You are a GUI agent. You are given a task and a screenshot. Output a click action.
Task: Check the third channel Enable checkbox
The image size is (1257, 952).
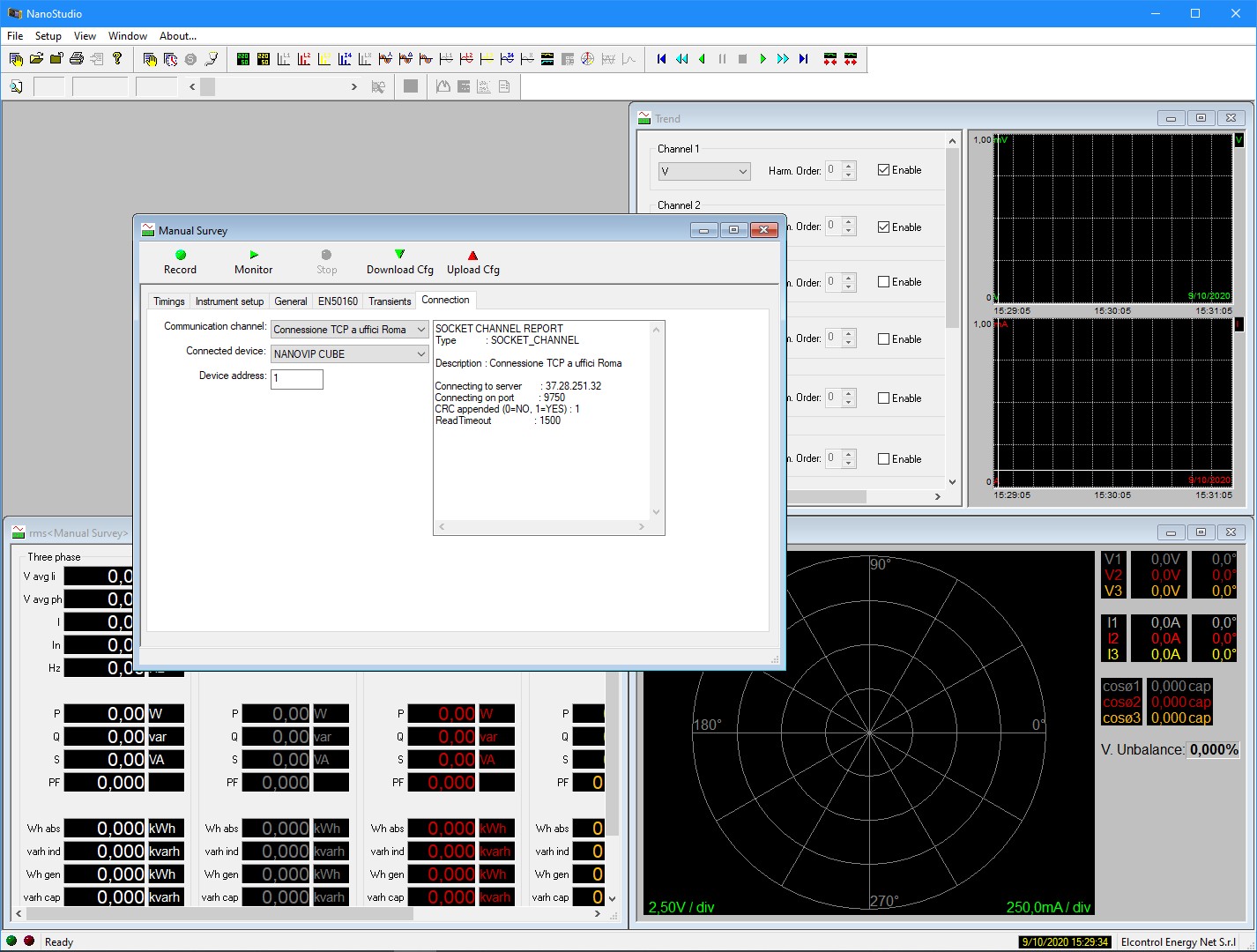pyautogui.click(x=883, y=282)
